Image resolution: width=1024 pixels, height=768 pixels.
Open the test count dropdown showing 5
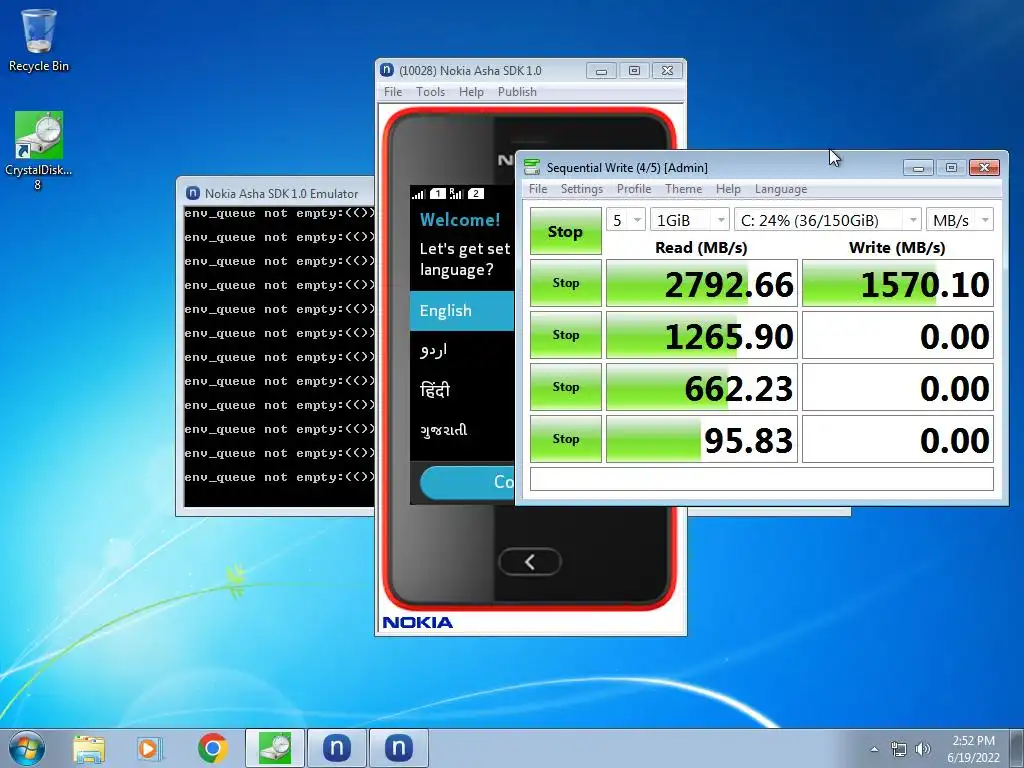[x=626, y=220]
